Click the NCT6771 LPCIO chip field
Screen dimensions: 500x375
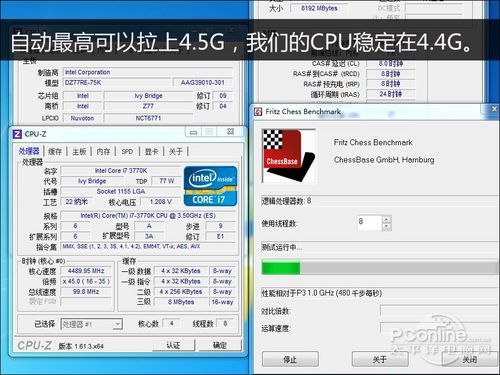(148, 118)
